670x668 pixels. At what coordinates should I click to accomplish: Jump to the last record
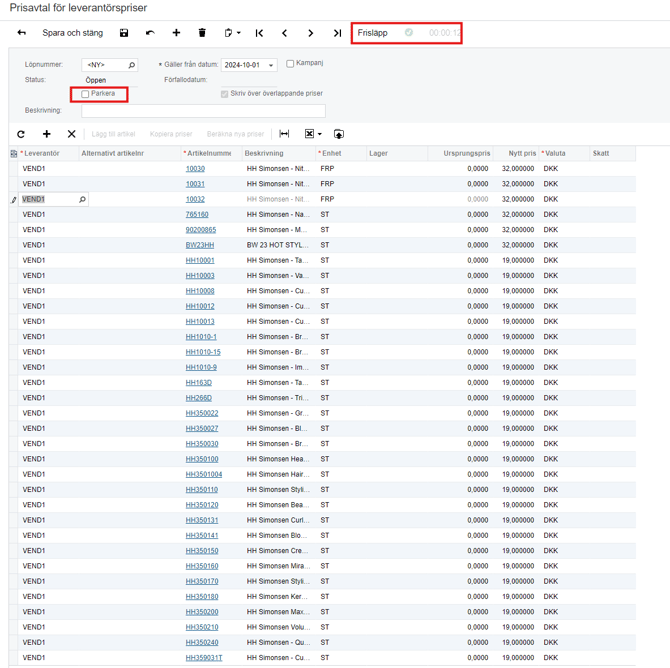point(337,33)
